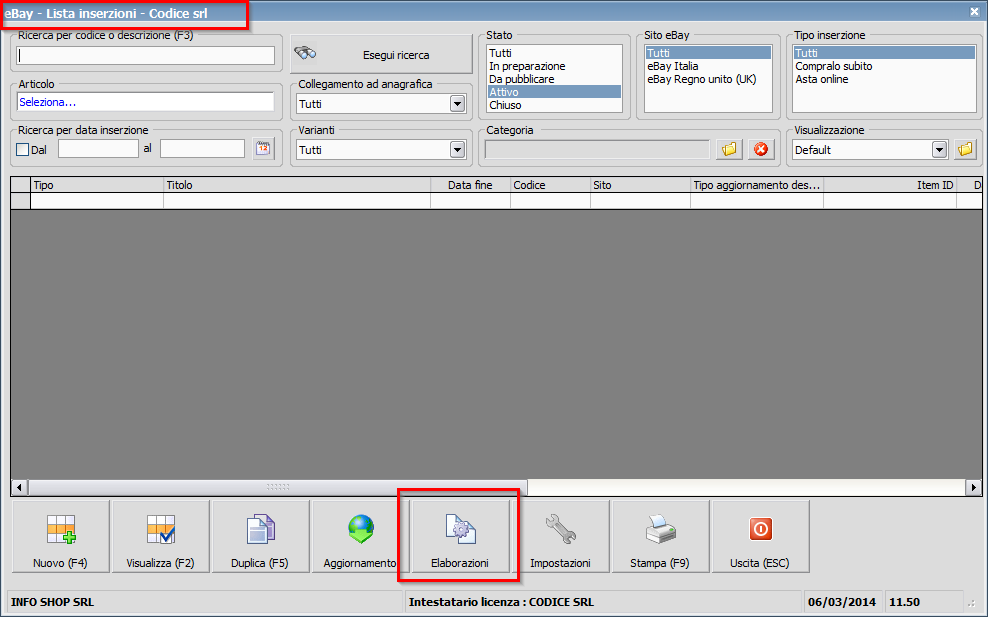Select Compralo subito listing type
Screen dimensions: 988x617
tap(884, 66)
